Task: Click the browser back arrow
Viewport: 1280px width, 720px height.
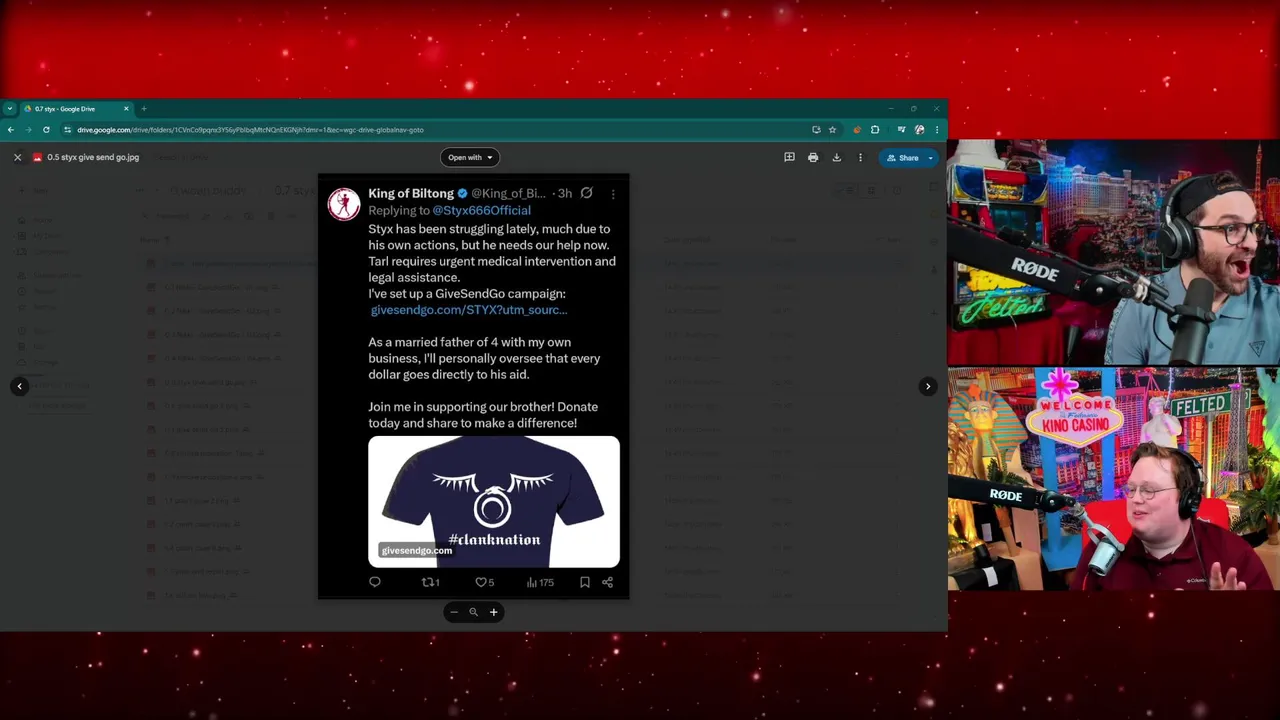Action: (11, 129)
